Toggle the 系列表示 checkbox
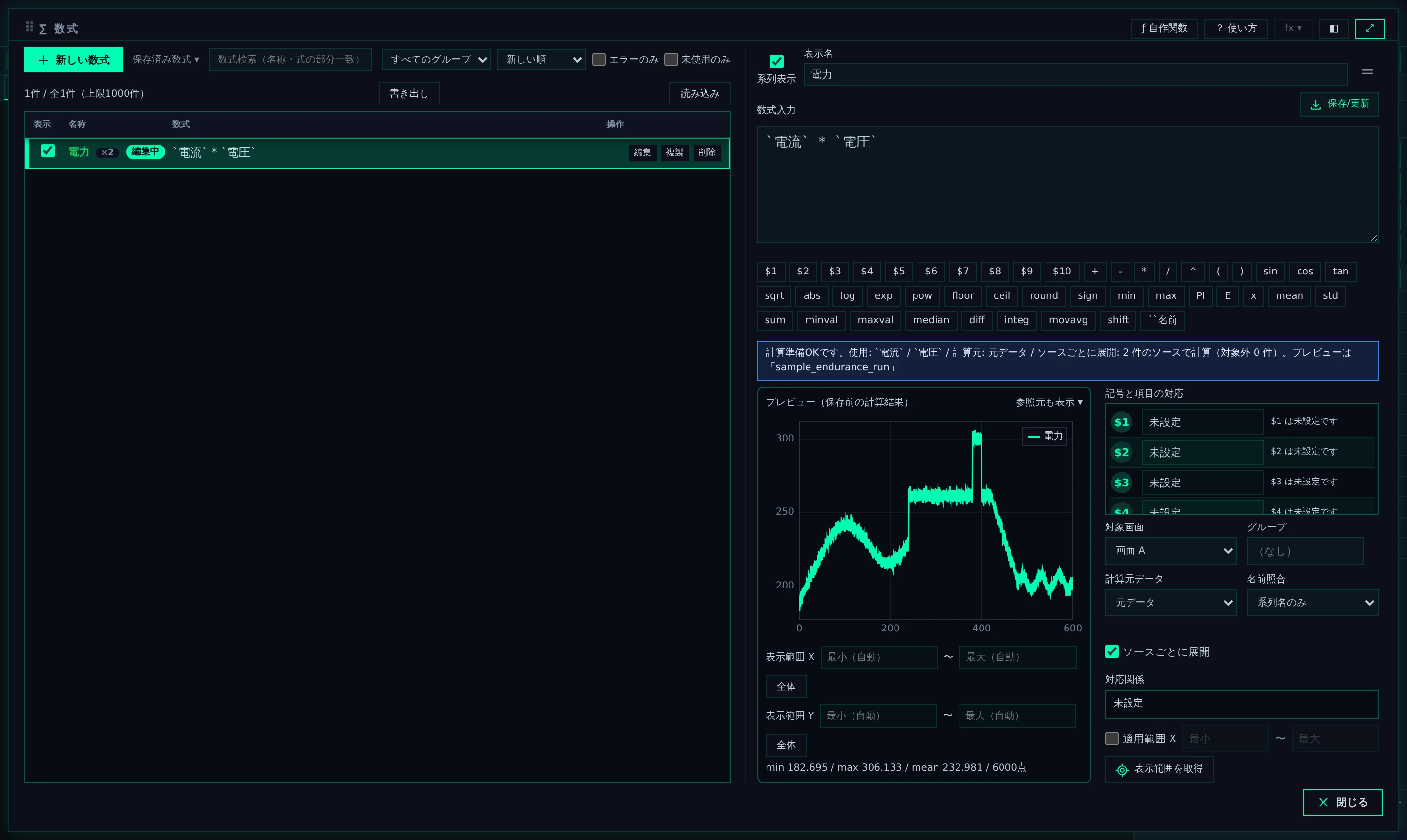Screen dimensions: 1407x840 (x=776, y=61)
